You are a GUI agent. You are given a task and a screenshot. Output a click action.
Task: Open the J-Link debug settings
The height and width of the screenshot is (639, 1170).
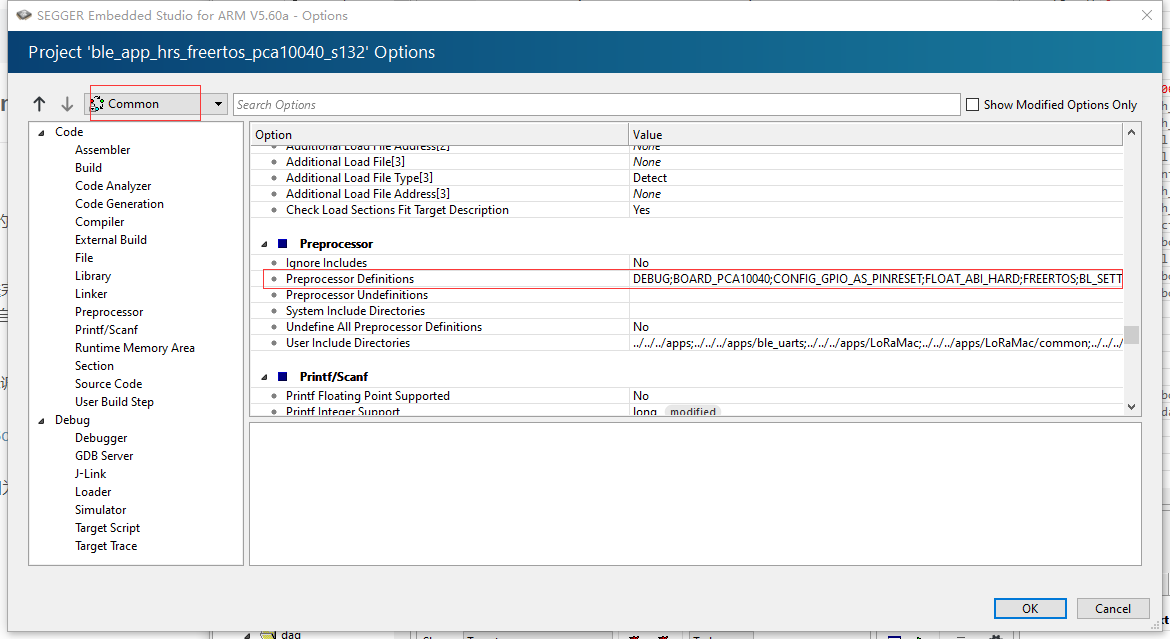[90, 473]
